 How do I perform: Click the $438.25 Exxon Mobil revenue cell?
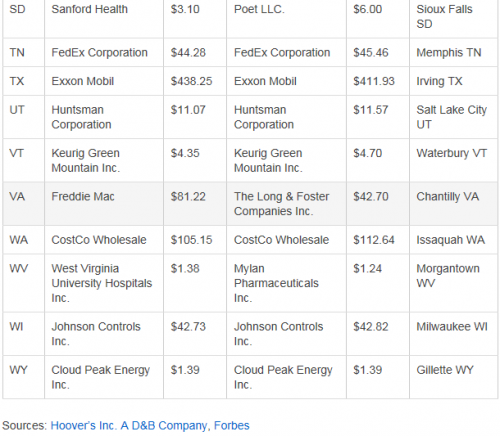[195, 81]
